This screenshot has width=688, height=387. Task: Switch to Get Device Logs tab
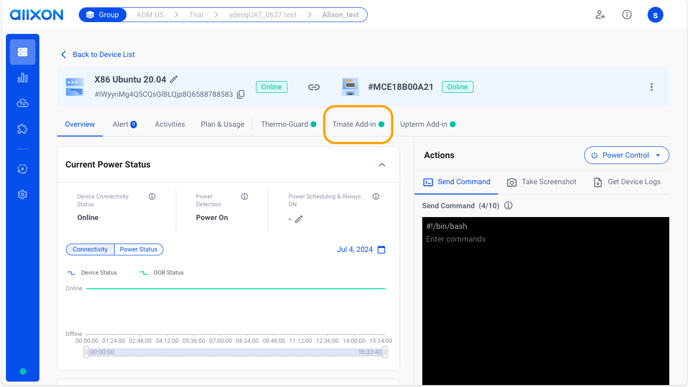(627, 182)
